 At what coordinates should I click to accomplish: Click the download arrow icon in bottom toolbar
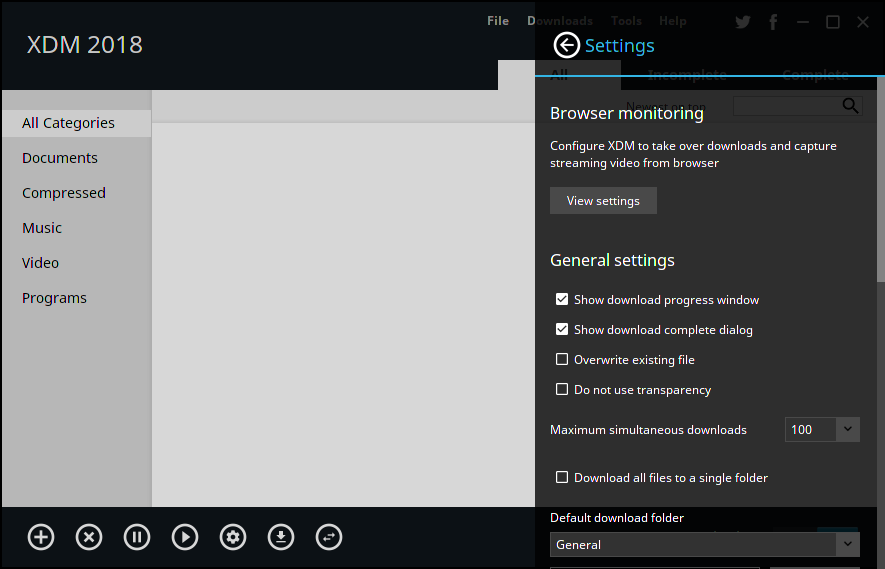coord(281,537)
